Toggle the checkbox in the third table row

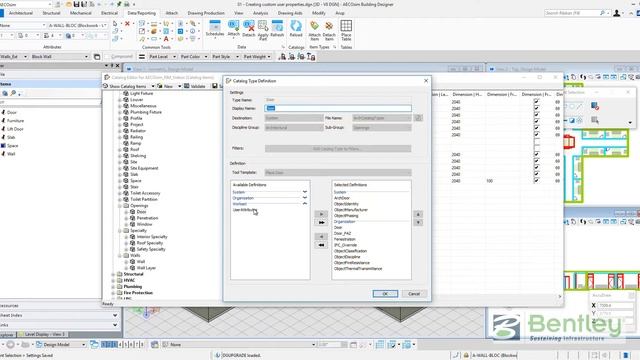(x=536, y=115)
